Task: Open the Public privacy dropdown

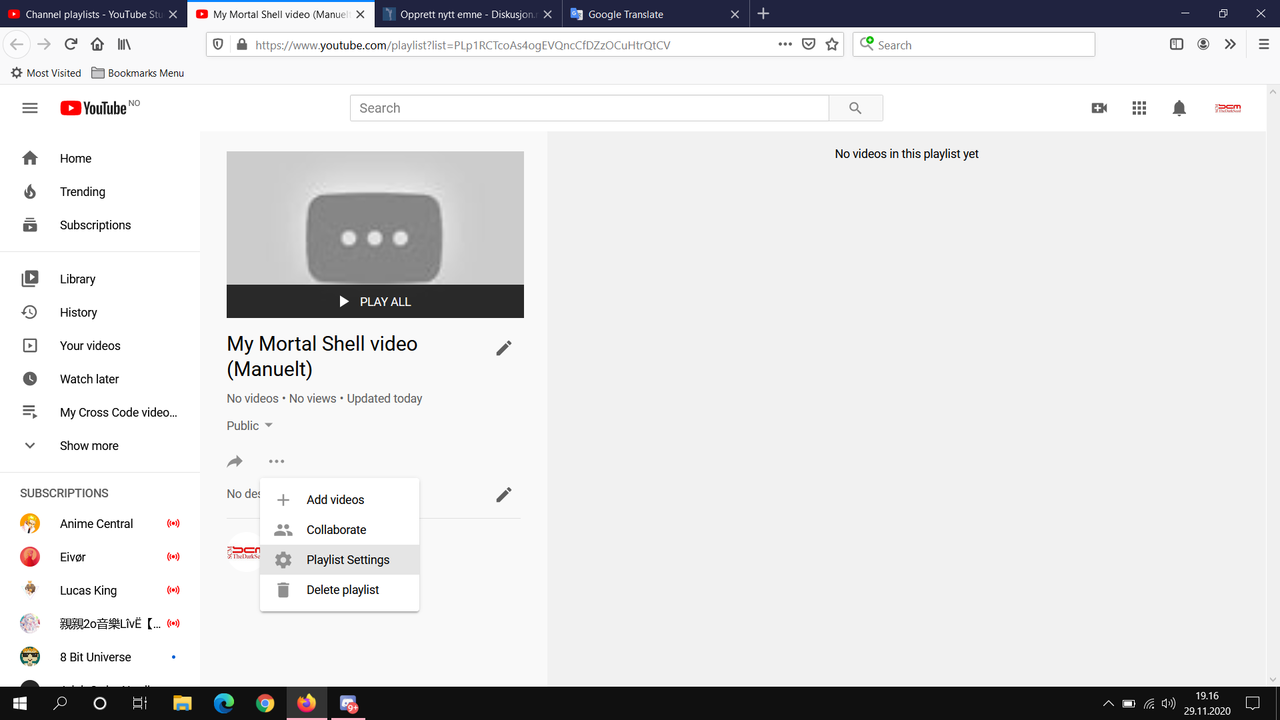Action: tap(250, 426)
